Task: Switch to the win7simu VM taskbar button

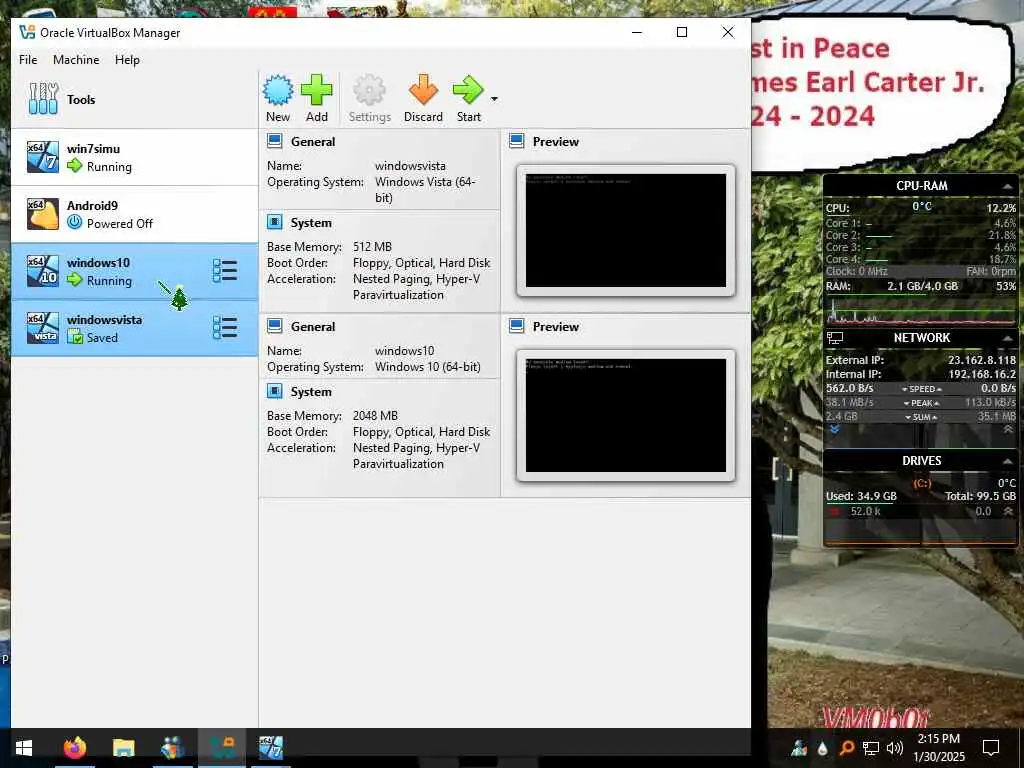Action: click(271, 748)
